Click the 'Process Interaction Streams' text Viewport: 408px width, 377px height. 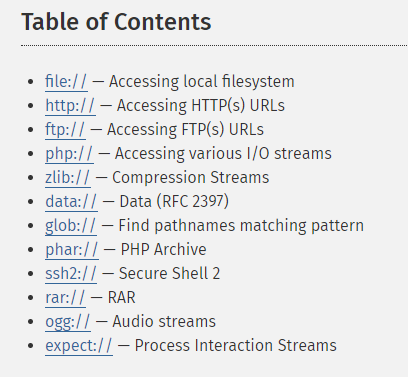pyautogui.click(x=235, y=346)
